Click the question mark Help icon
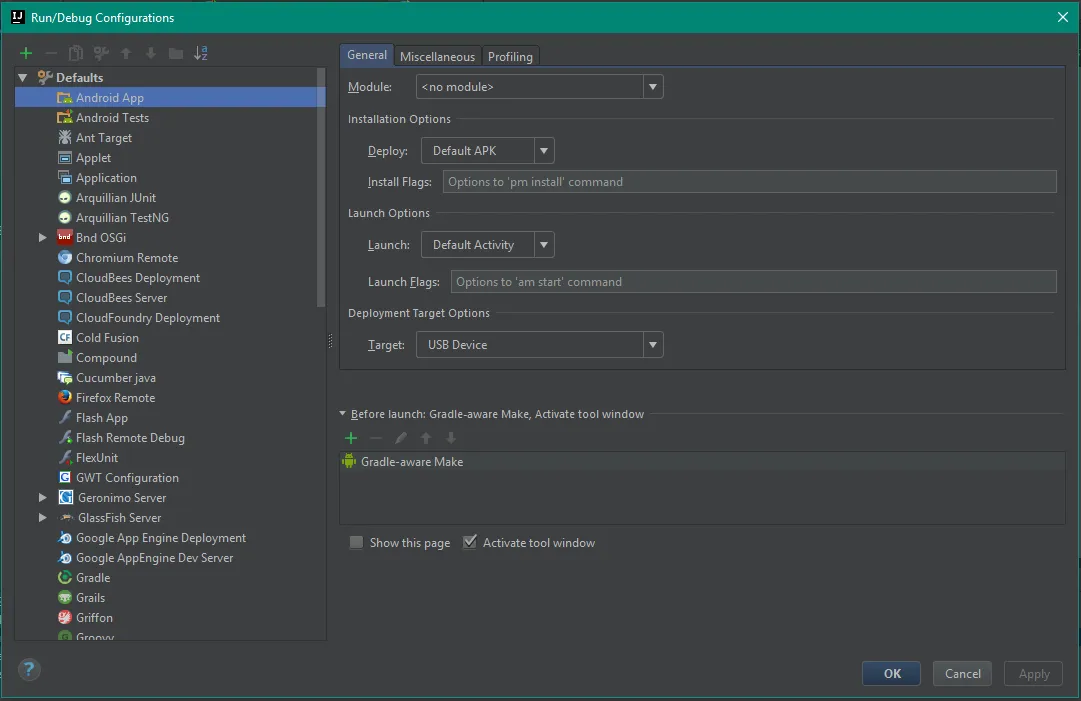Screen dimensions: 1081x701 pyautogui.click(x=29, y=669)
